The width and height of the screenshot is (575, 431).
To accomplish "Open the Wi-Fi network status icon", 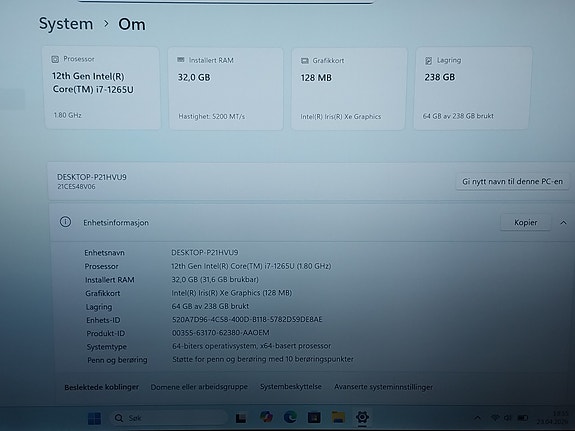I will tap(495, 418).
